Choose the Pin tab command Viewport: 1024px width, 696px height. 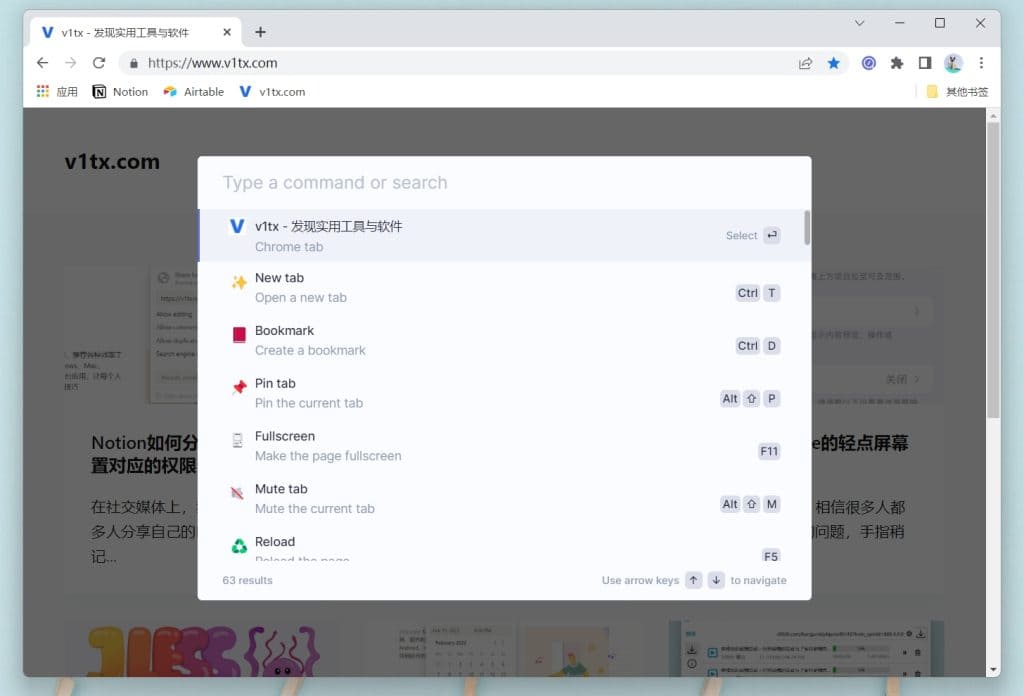[500, 393]
